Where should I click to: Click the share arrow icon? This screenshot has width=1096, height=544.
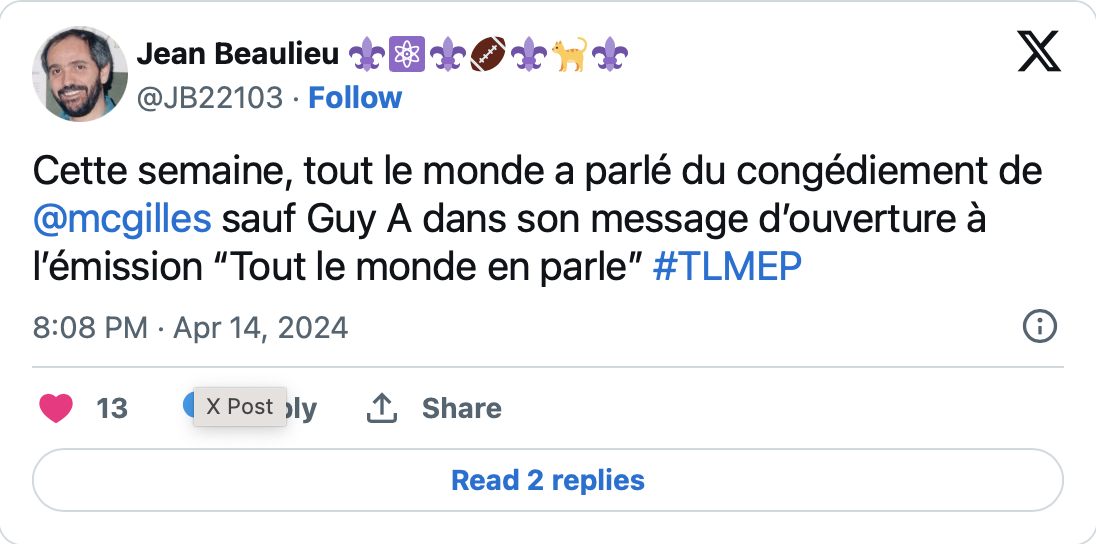click(x=383, y=408)
